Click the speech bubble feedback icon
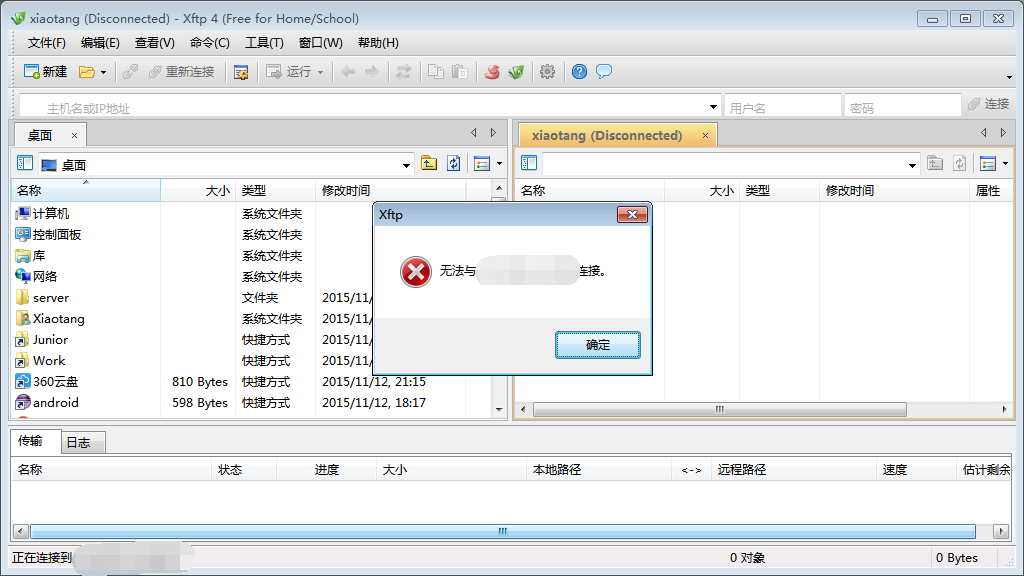 [604, 72]
